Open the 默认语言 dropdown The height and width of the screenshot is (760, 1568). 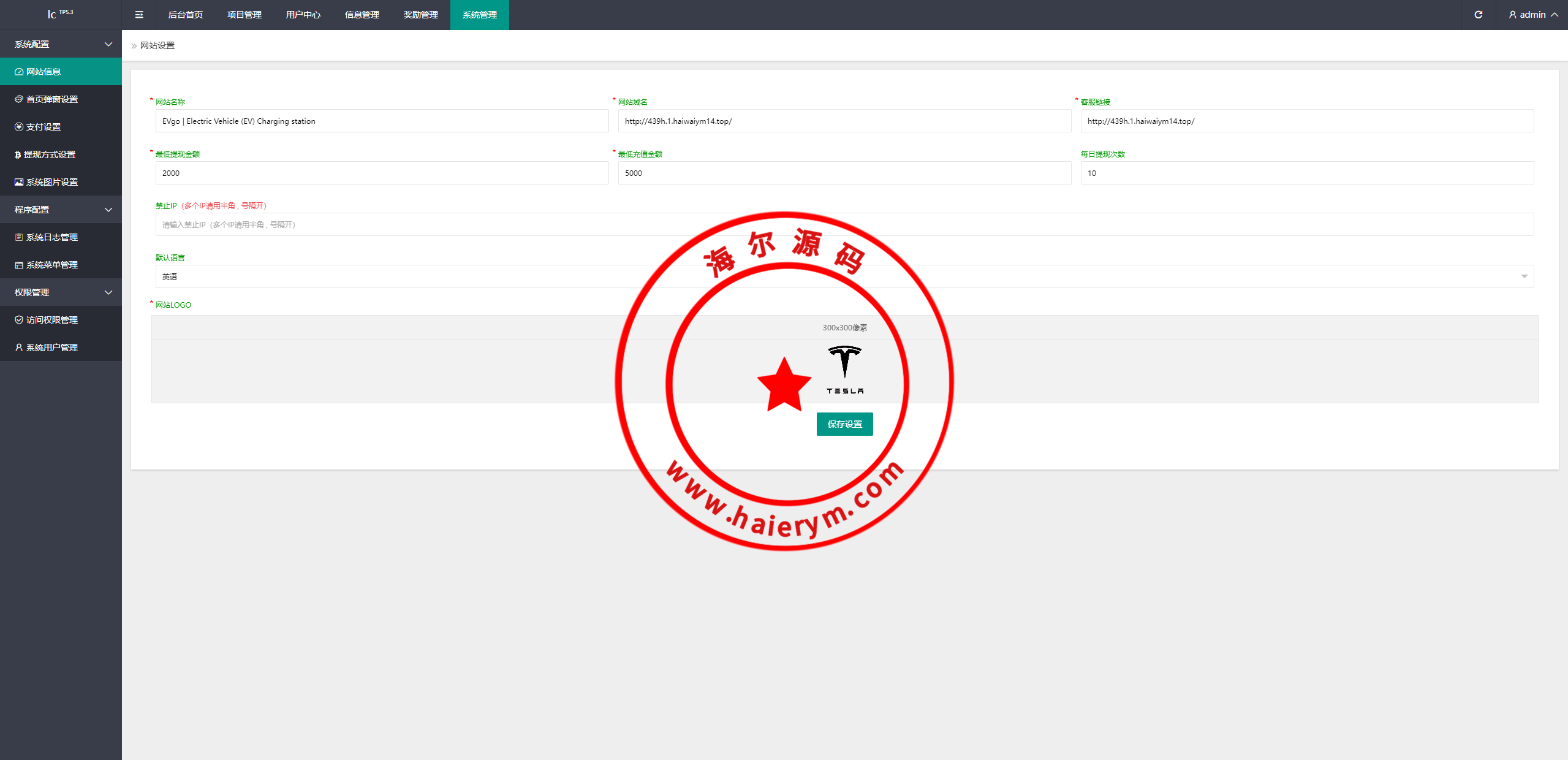click(844, 276)
